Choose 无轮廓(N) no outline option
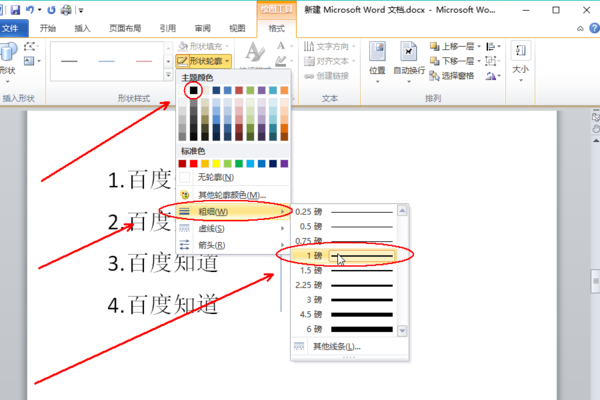The width and height of the screenshot is (600, 400). [x=233, y=177]
